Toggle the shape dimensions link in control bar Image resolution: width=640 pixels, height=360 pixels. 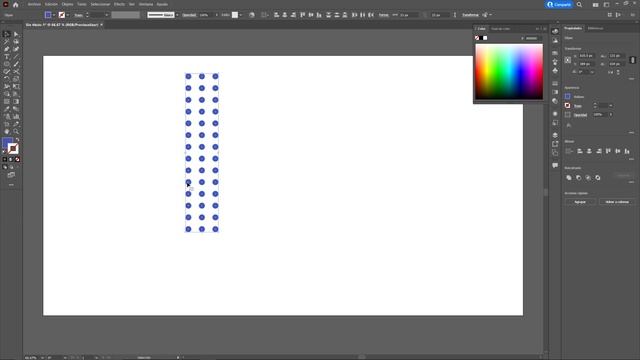coord(425,15)
